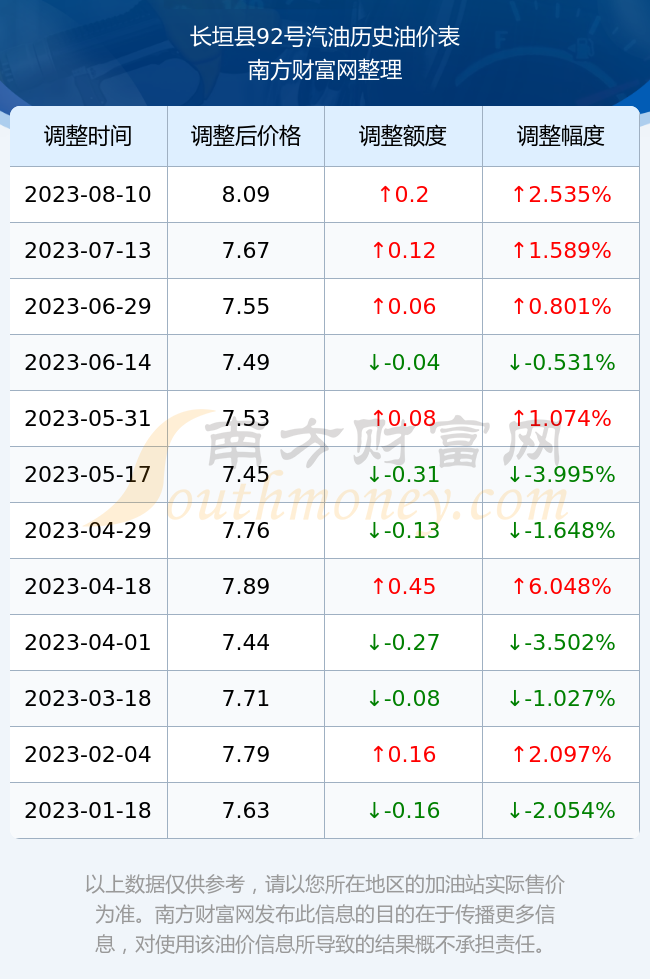This screenshot has height=980, width=650.
Task: Click the ↑0.16 value for 2023-02-04
Action: click(x=403, y=754)
